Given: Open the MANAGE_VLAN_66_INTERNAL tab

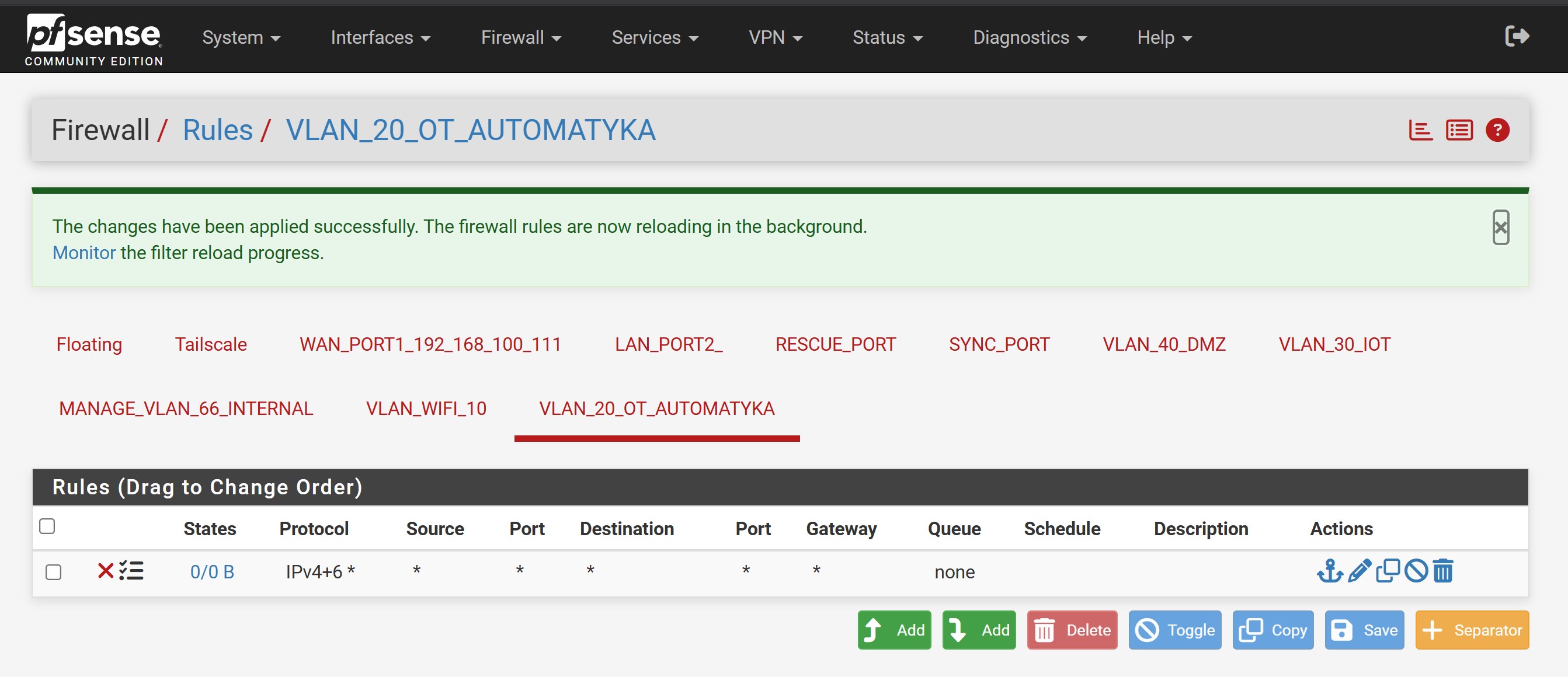Looking at the screenshot, I should pos(186,408).
